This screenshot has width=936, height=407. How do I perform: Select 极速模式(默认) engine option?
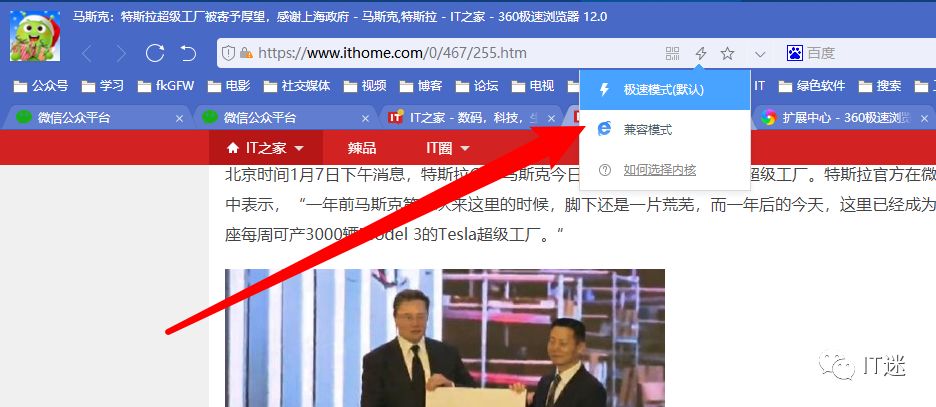(665, 90)
